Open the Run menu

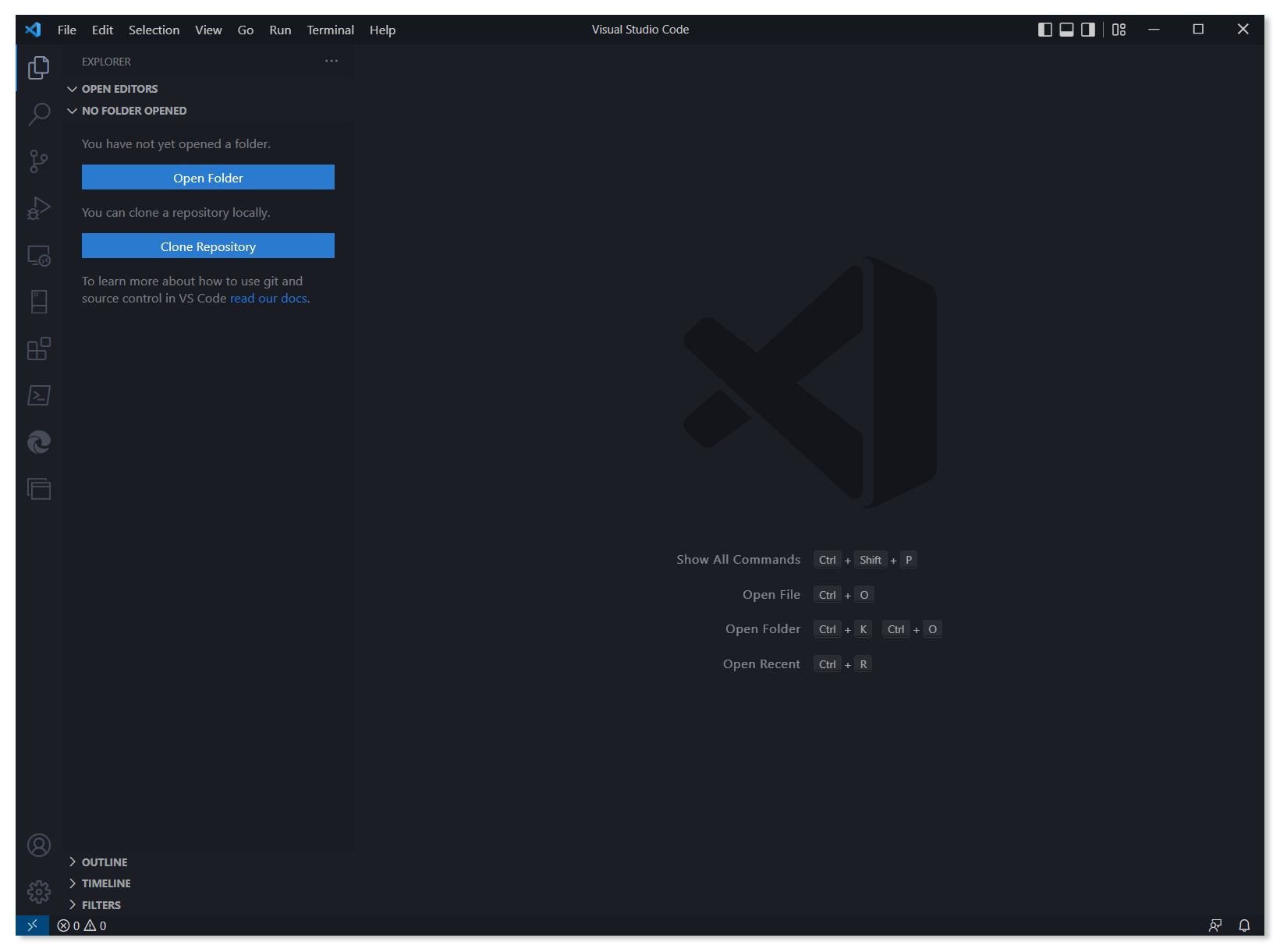pyautogui.click(x=280, y=30)
